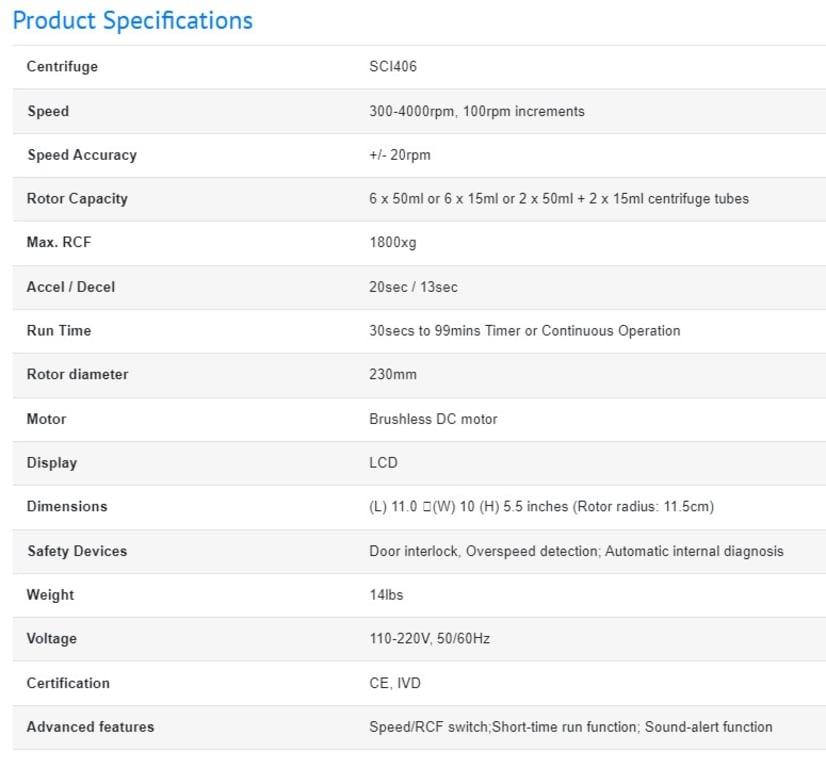Click the Rotor Capacity label
This screenshot has width=826, height=768.
tap(77, 199)
